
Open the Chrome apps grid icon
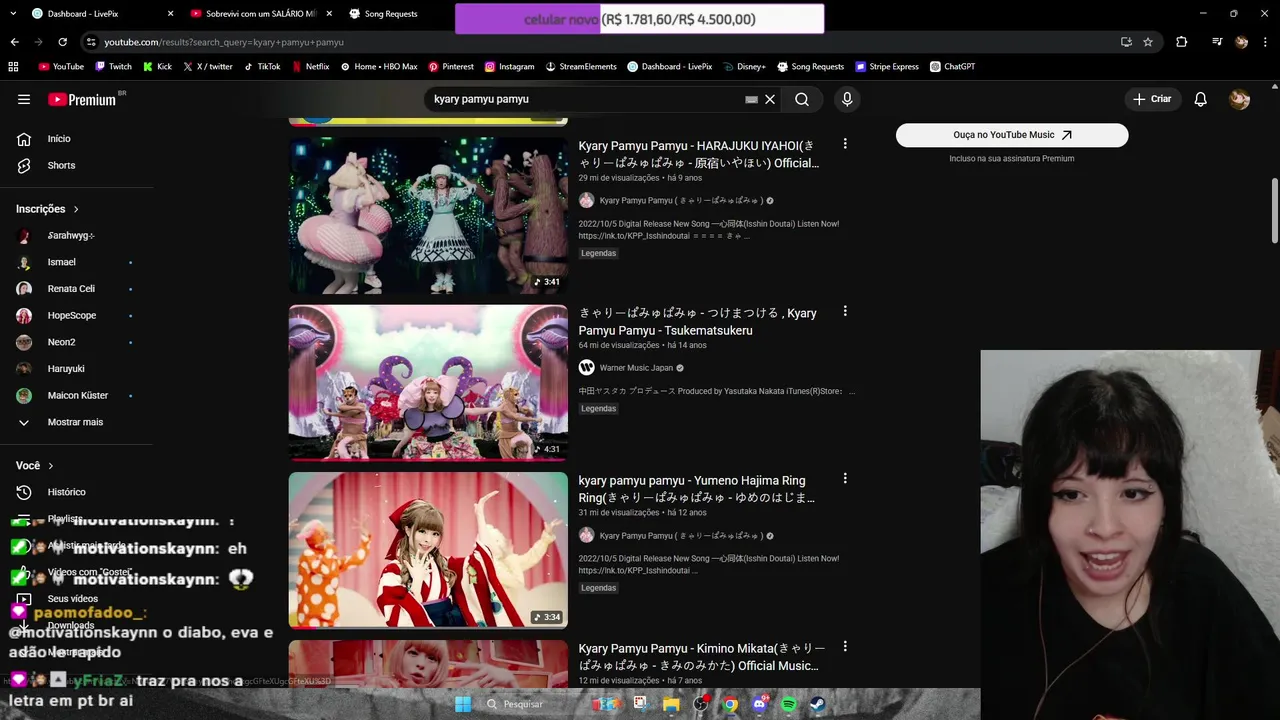click(x=13, y=67)
